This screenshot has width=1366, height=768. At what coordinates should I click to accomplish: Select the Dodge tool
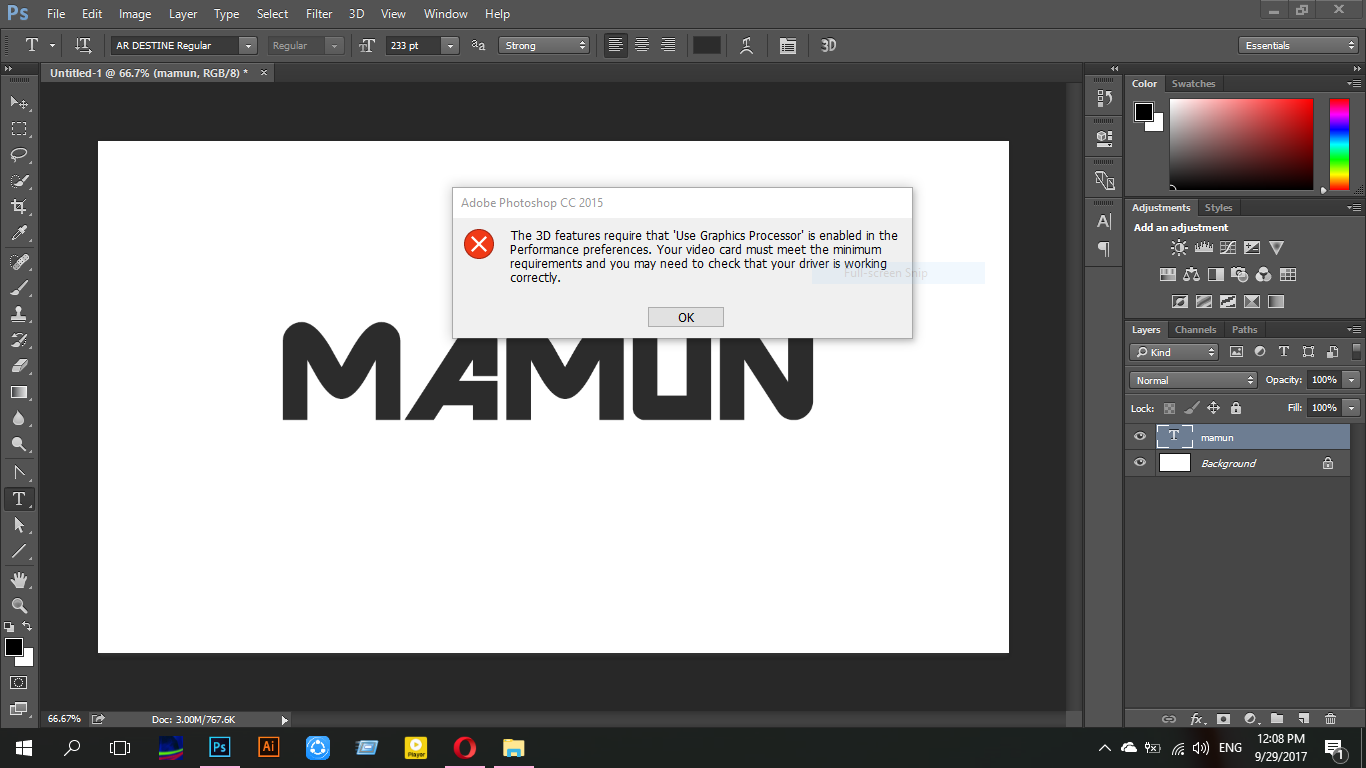pos(19,444)
